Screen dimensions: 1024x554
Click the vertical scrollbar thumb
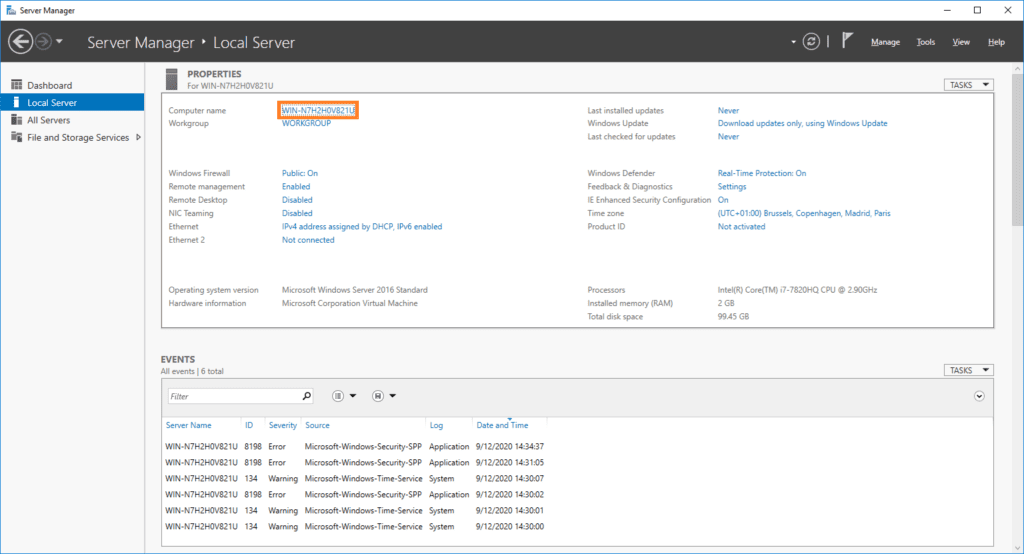[x=1017, y=150]
